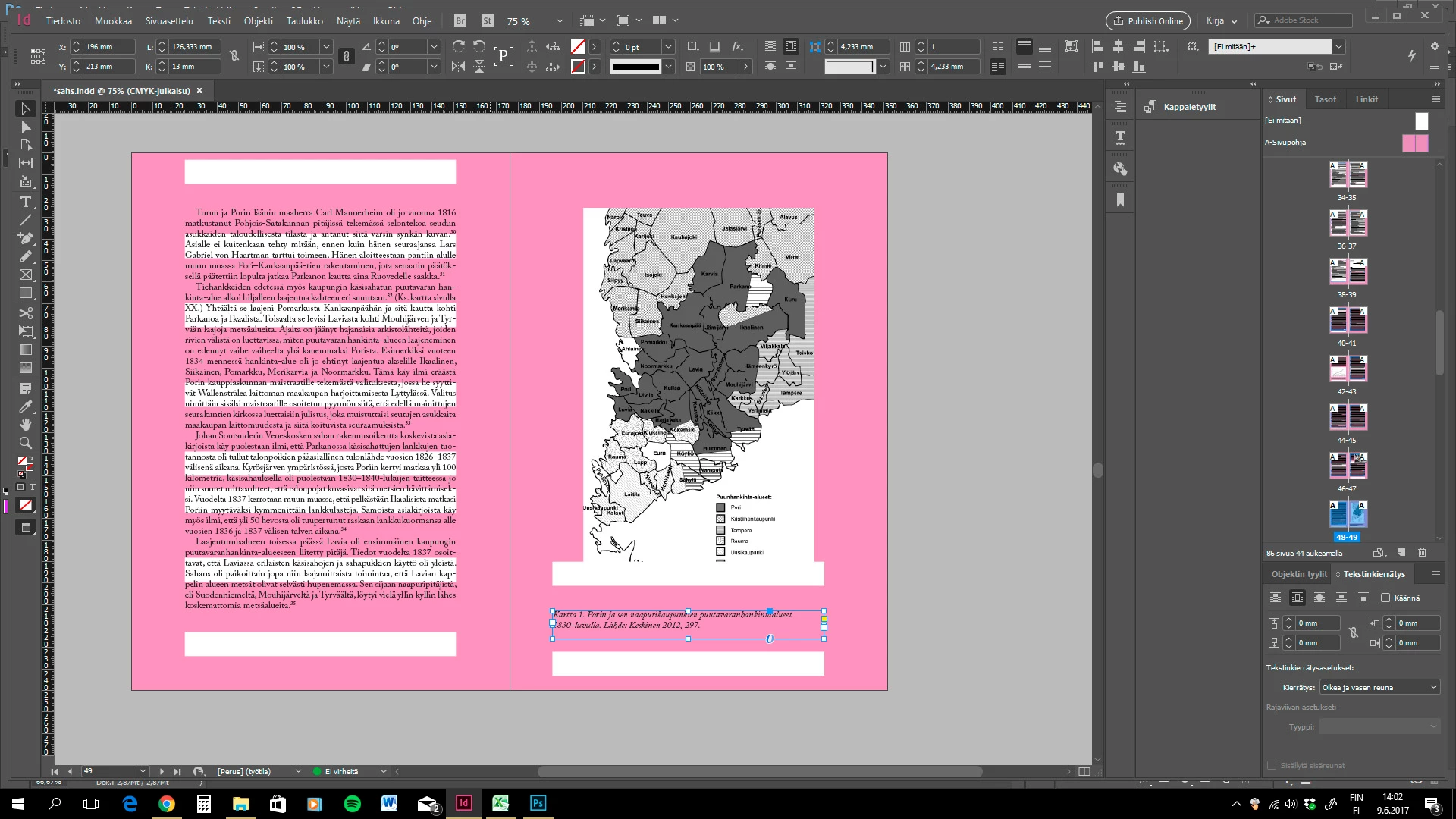
Task: Click the no text wrap icon
Action: click(x=1276, y=598)
